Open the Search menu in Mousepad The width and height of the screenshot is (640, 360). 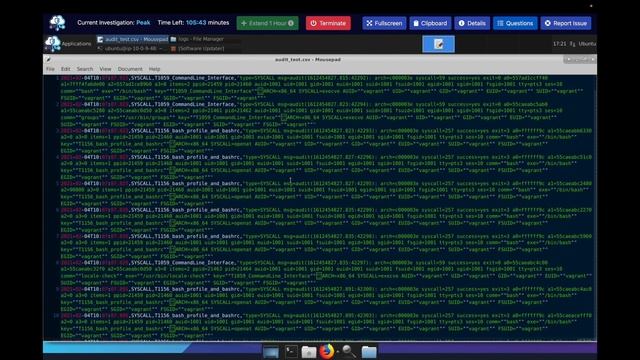tap(85, 69)
